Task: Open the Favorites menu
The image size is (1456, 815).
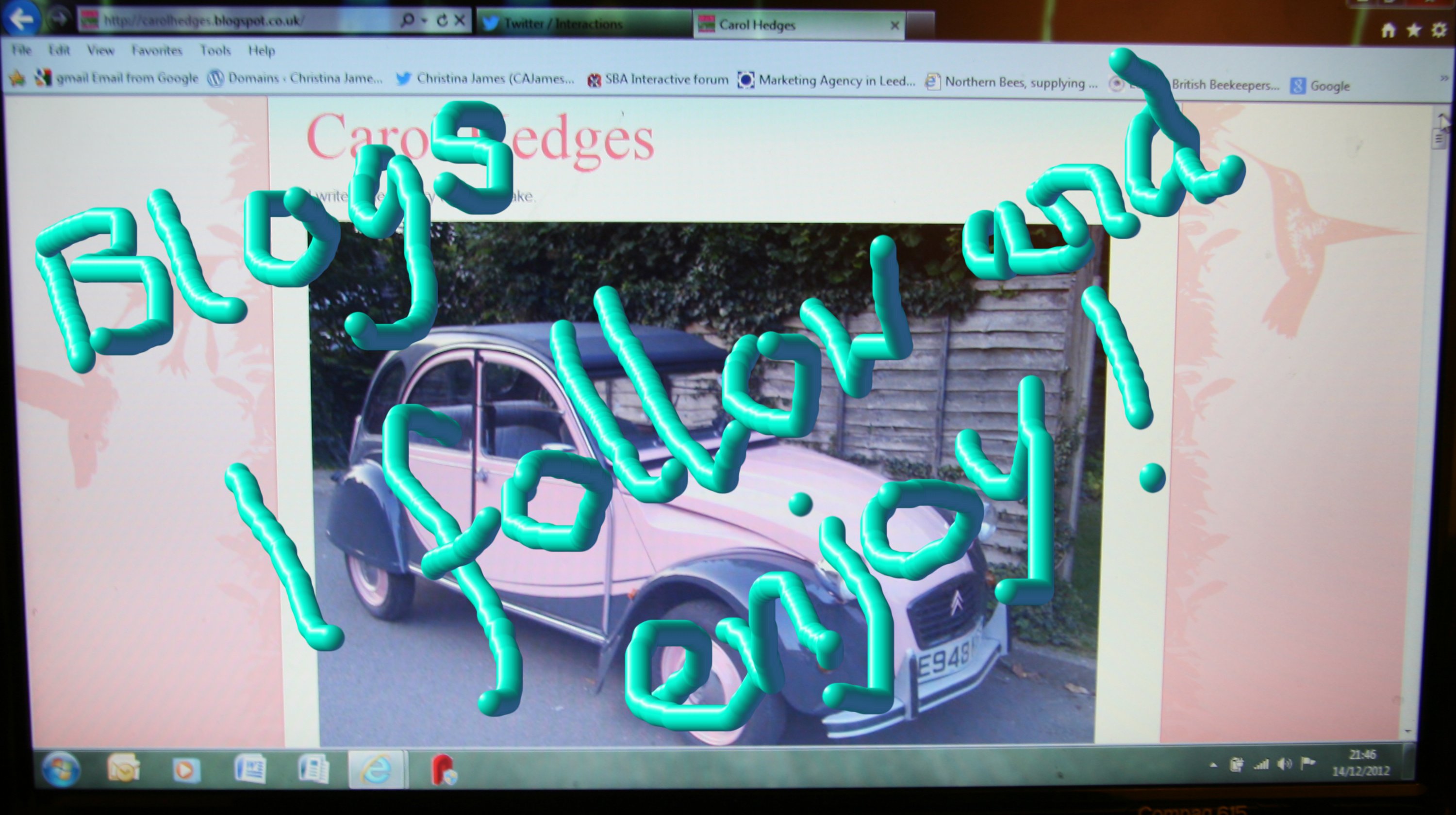Action: point(157,50)
